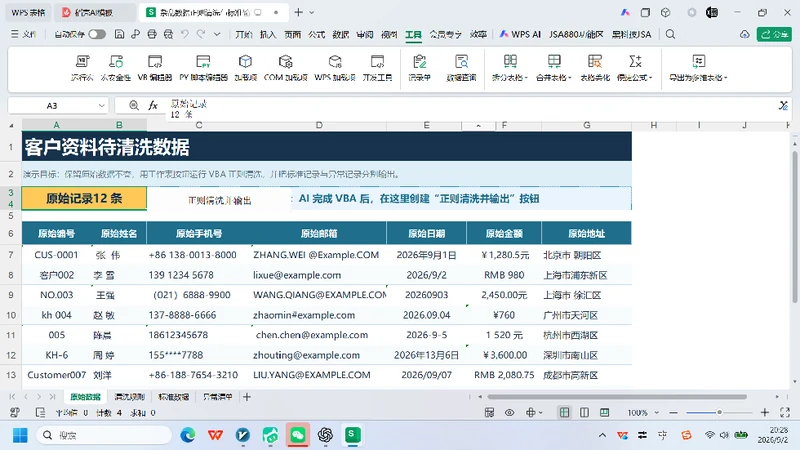Click the print icon in quick toolbar
Image resolution: width=800 pixels, height=450 pixels.
coord(152,34)
